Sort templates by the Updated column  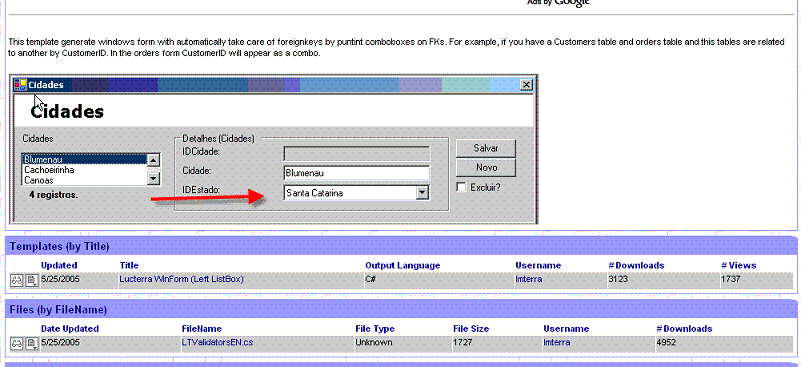(x=59, y=265)
